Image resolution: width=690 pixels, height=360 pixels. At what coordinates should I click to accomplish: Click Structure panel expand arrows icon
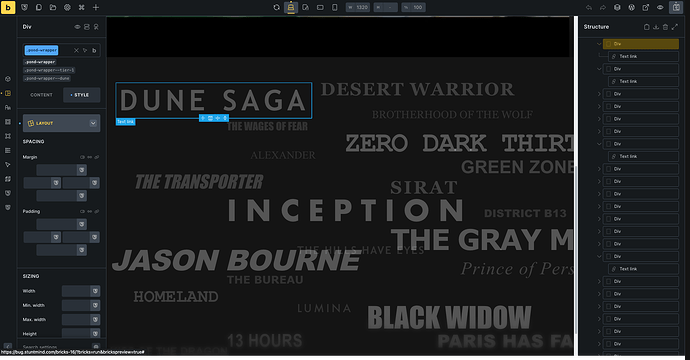(x=675, y=27)
